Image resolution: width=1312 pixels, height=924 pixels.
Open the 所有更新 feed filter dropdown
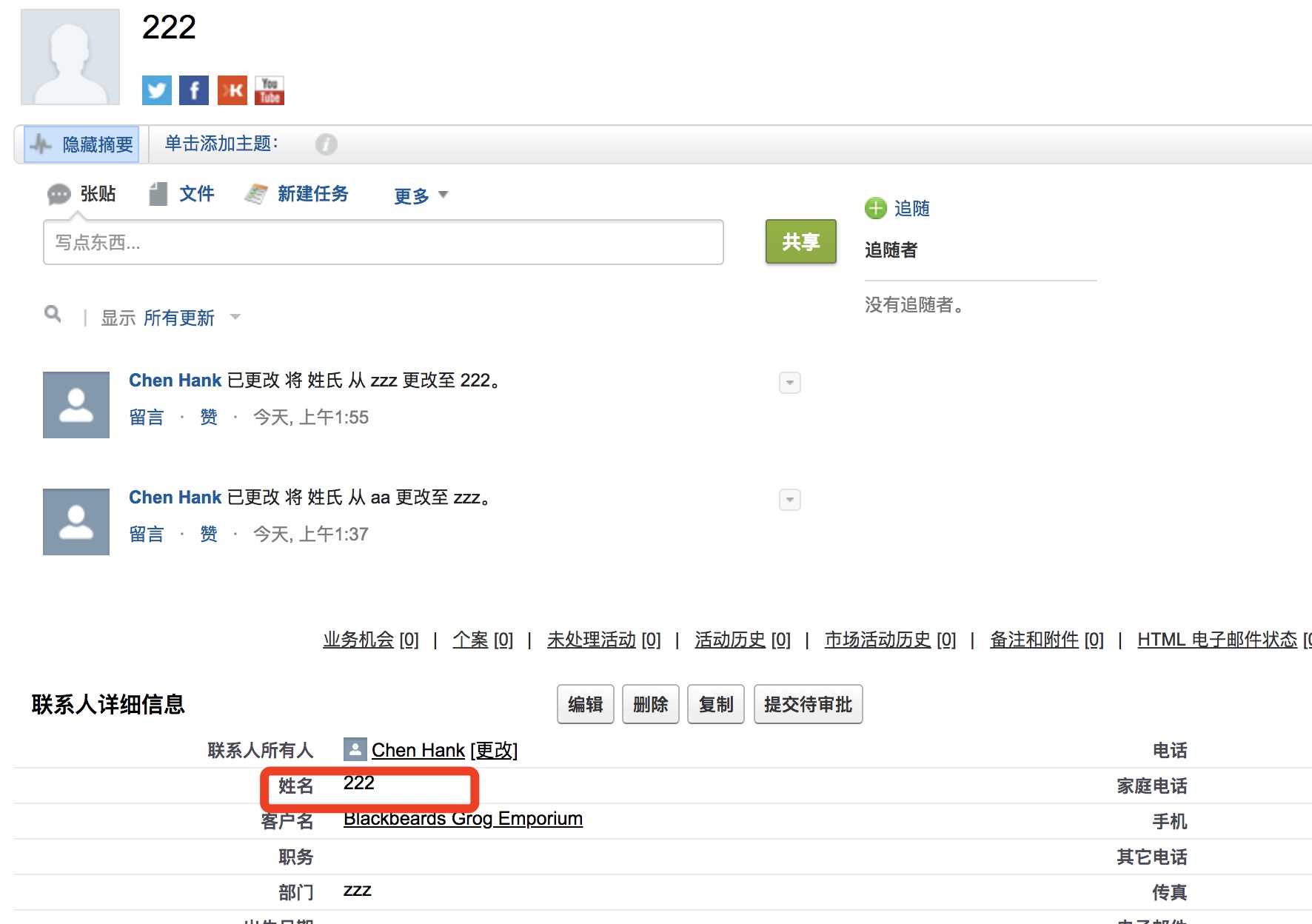tap(192, 318)
